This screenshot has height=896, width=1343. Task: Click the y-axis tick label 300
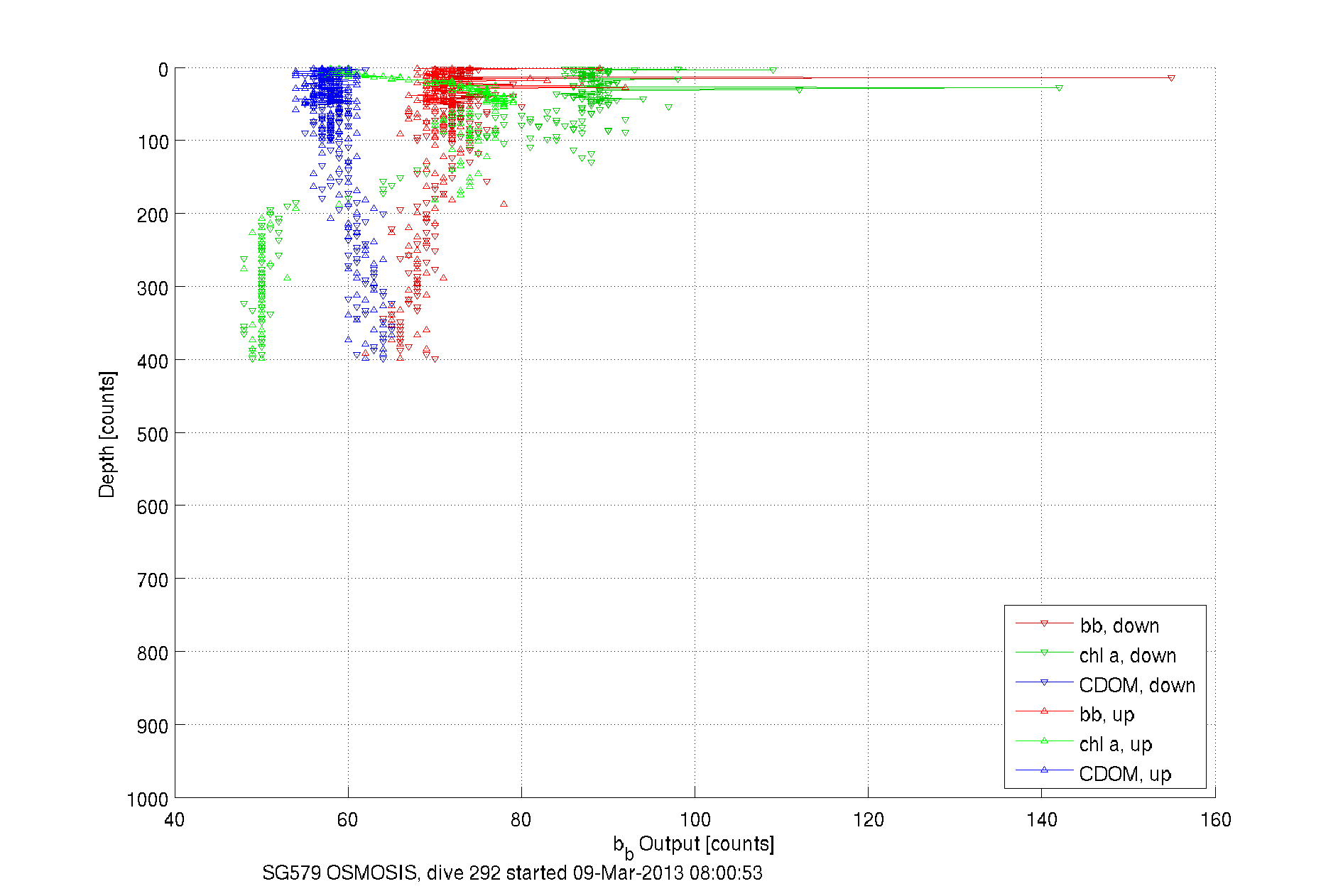tap(153, 288)
